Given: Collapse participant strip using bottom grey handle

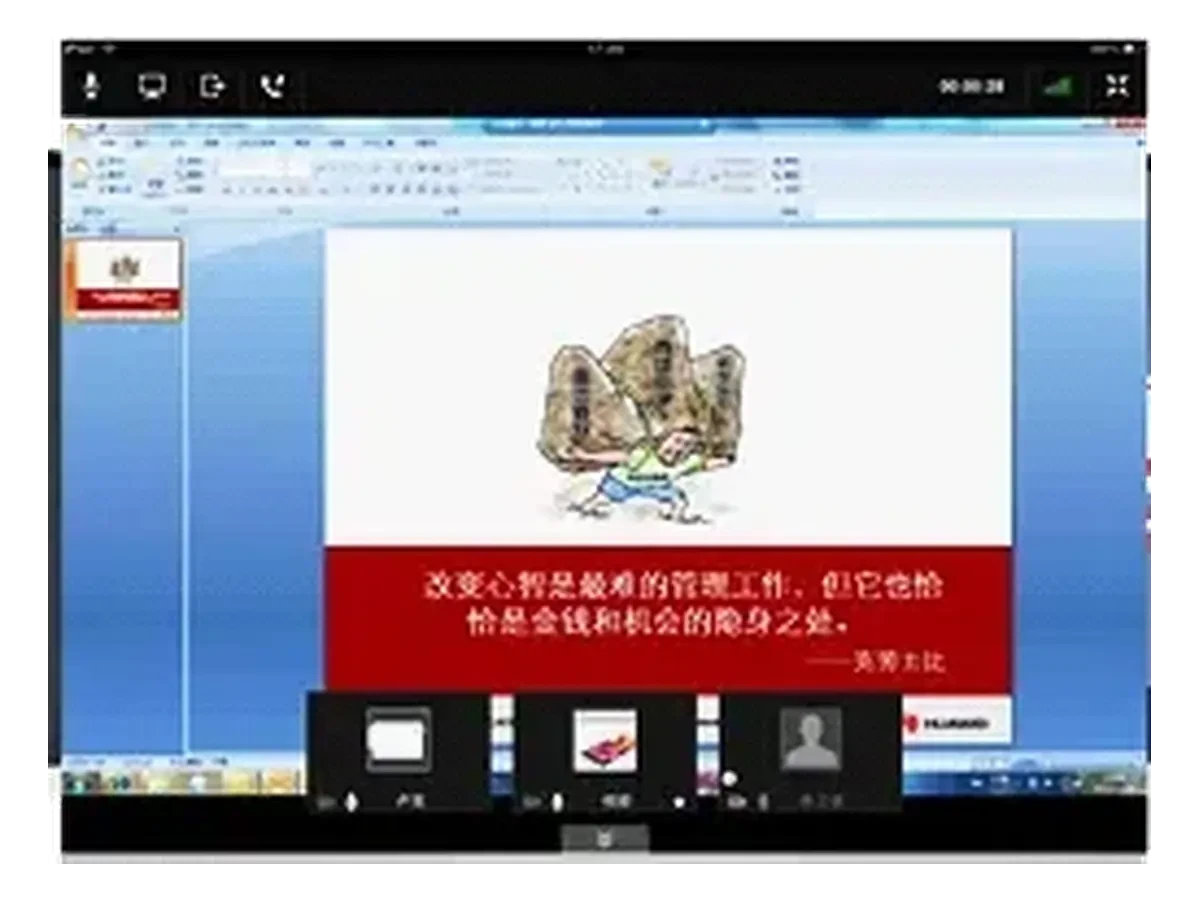Looking at the screenshot, I should coord(605,839).
